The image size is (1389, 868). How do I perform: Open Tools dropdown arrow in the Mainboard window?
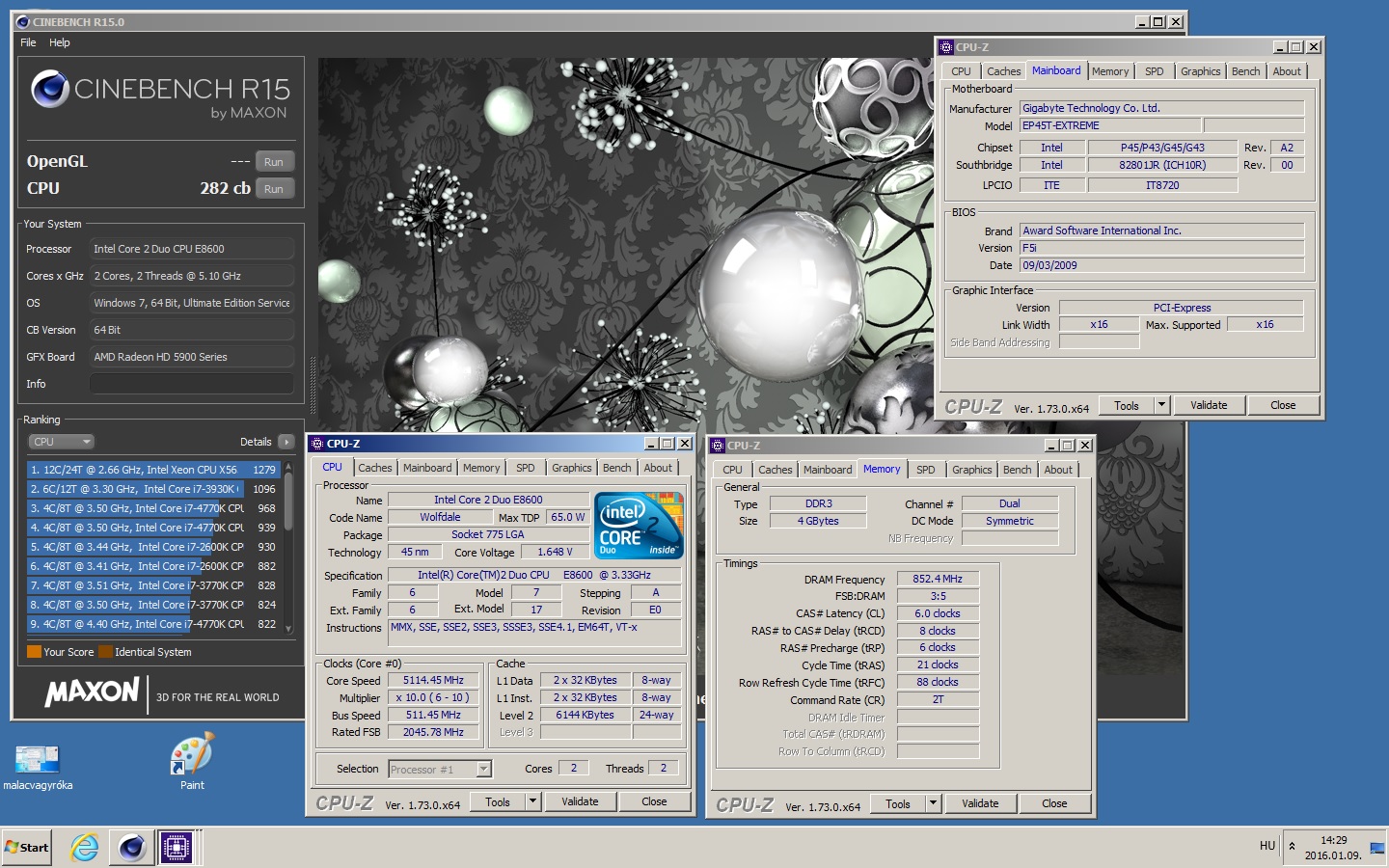coord(1161,405)
